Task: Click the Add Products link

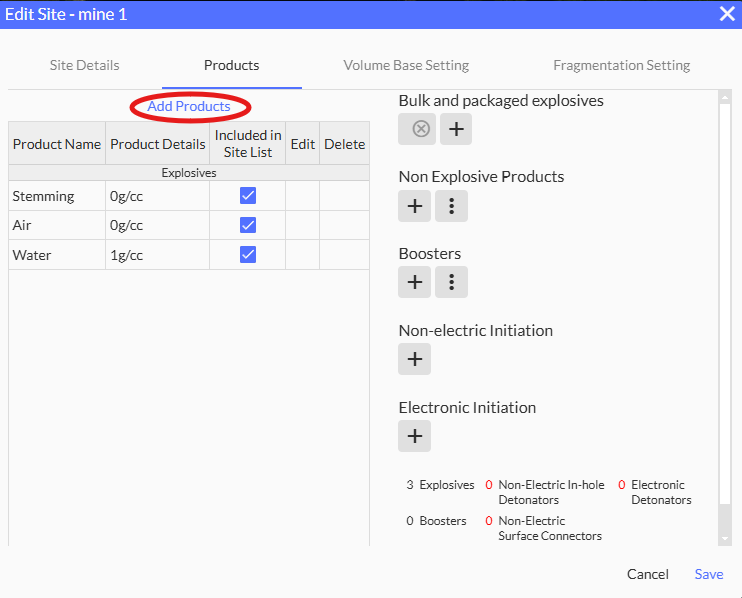Action: pos(189,106)
